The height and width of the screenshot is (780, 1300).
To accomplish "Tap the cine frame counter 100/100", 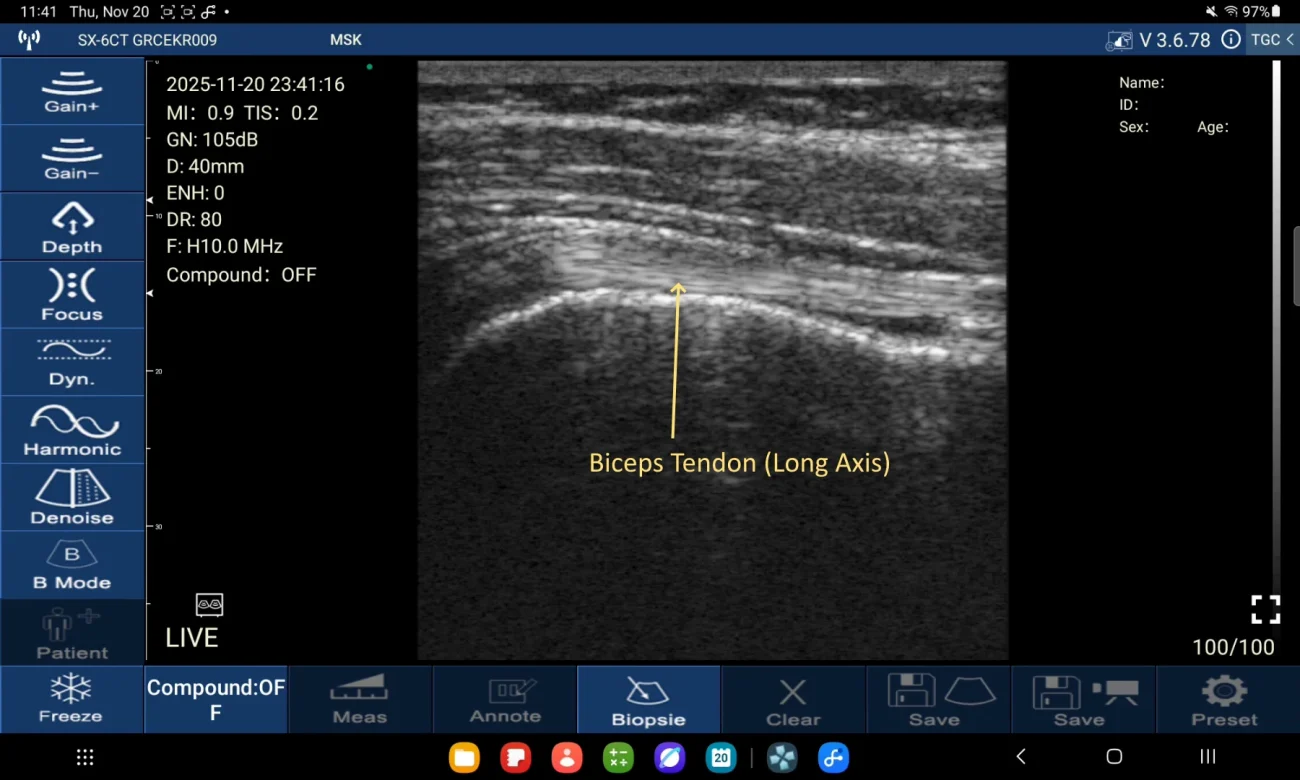I will click(x=1233, y=647).
